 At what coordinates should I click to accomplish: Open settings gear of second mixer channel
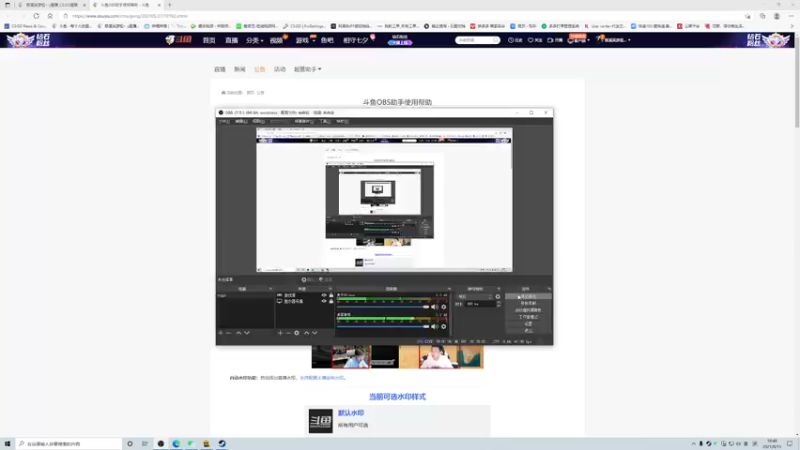tap(443, 327)
